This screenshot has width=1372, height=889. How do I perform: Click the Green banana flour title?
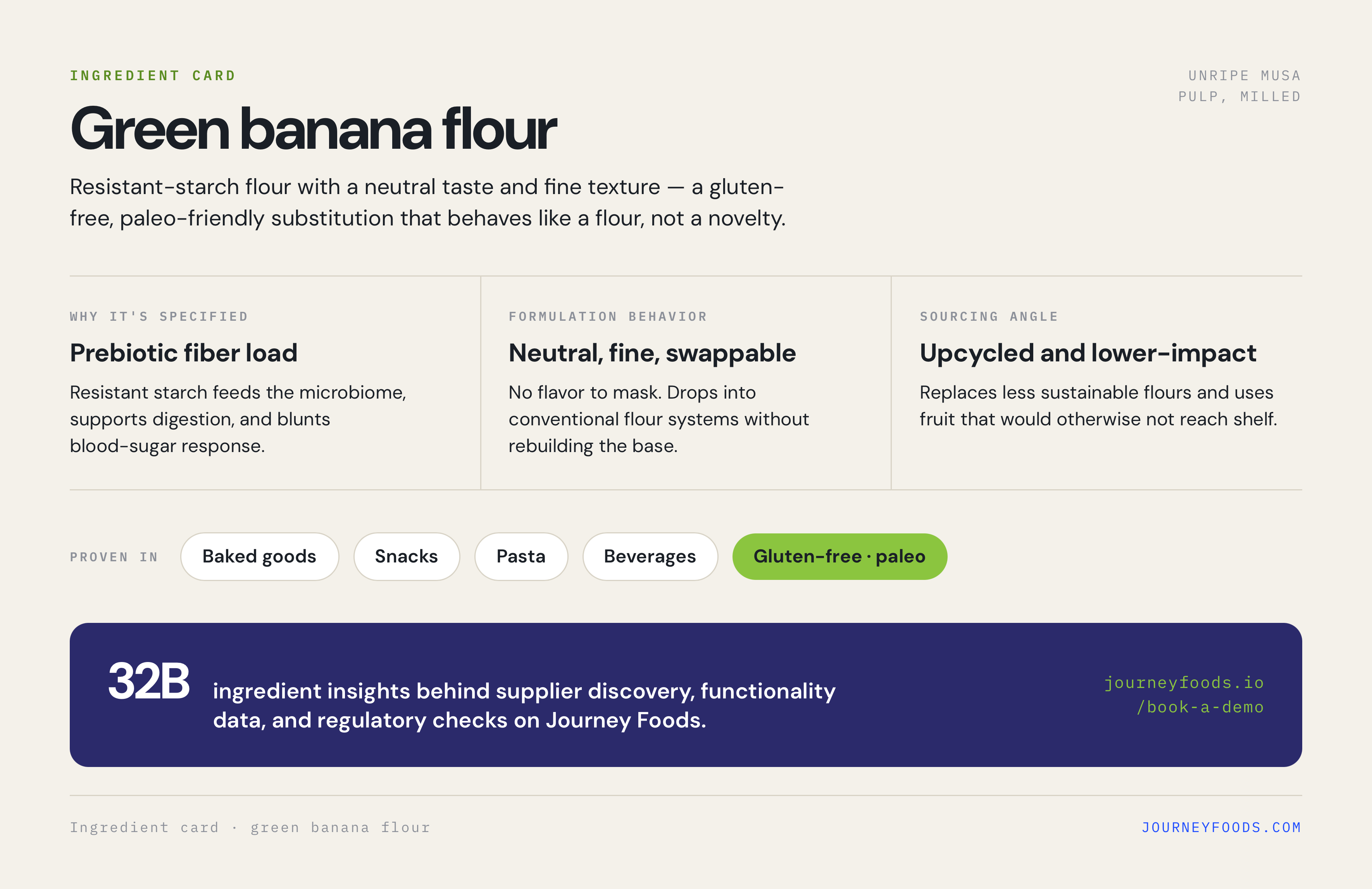point(313,129)
